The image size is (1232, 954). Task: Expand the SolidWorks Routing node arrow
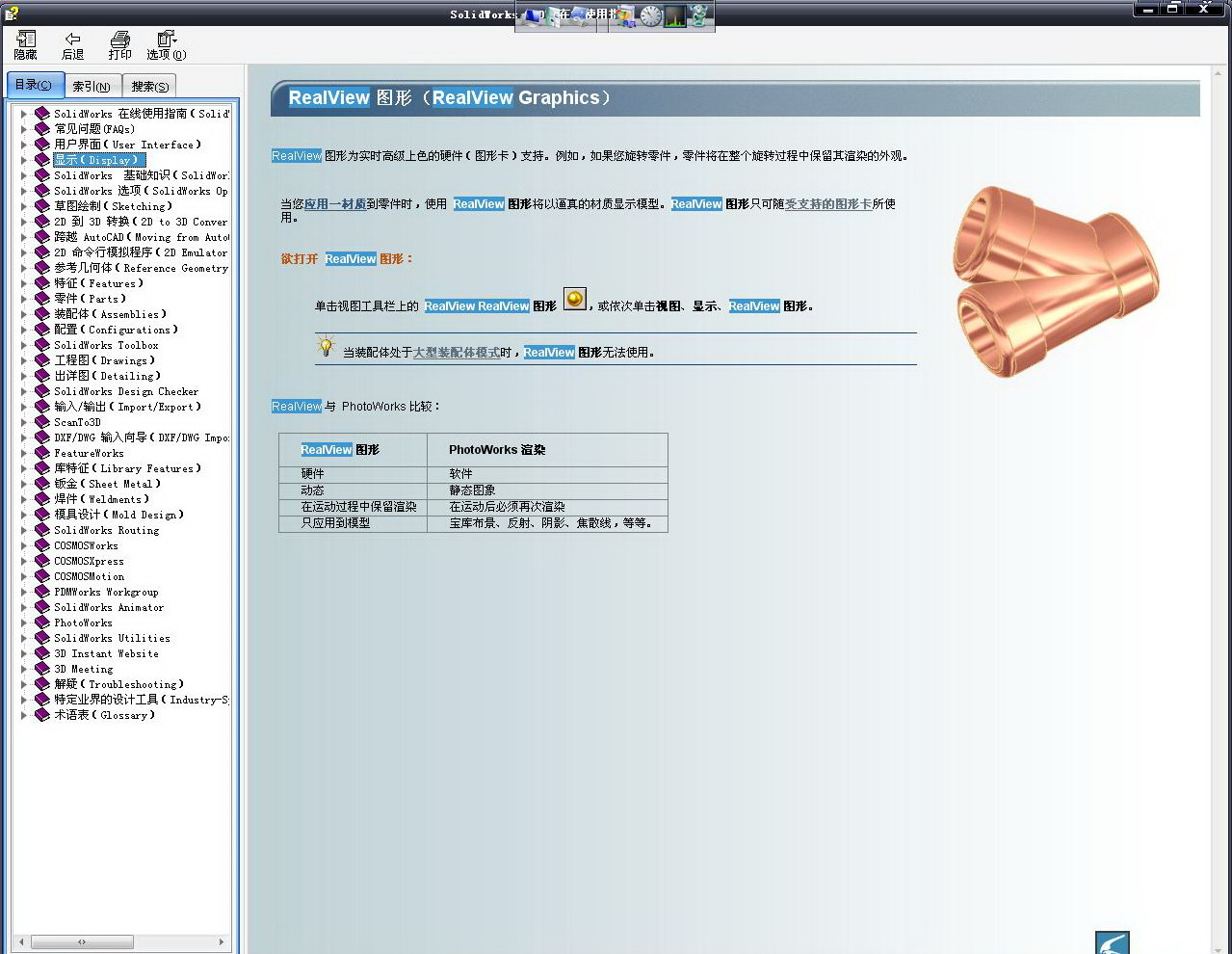[x=24, y=530]
